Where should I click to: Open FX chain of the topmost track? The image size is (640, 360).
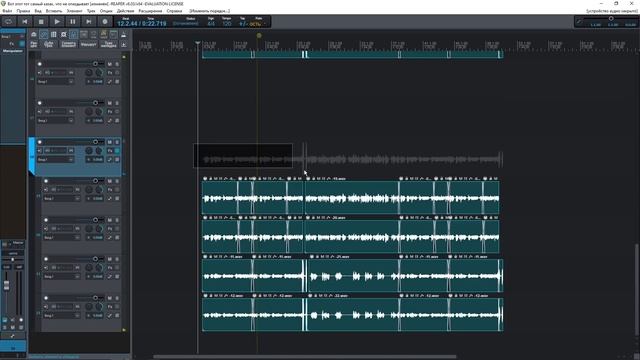point(110,73)
